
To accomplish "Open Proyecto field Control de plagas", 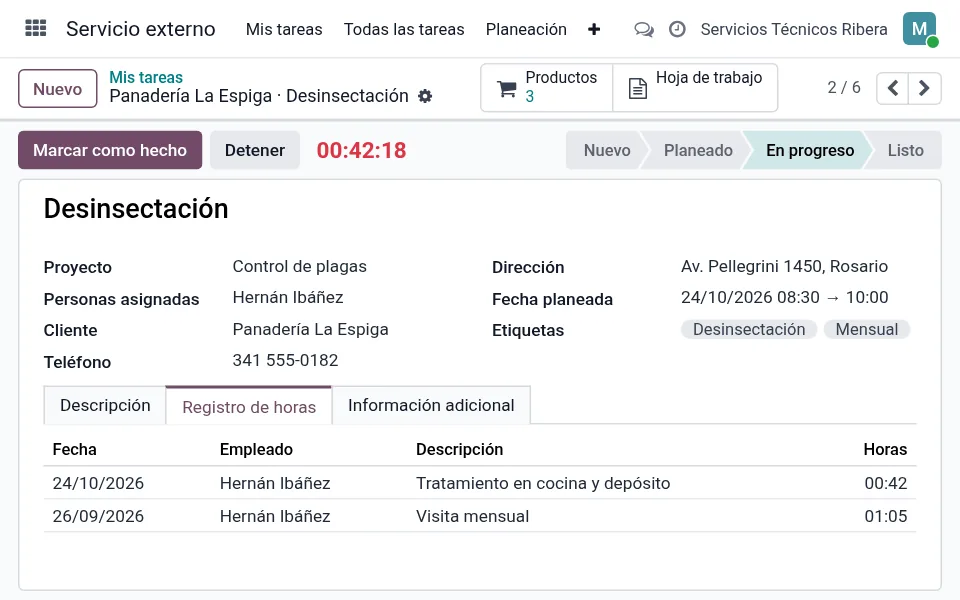I will click(299, 266).
